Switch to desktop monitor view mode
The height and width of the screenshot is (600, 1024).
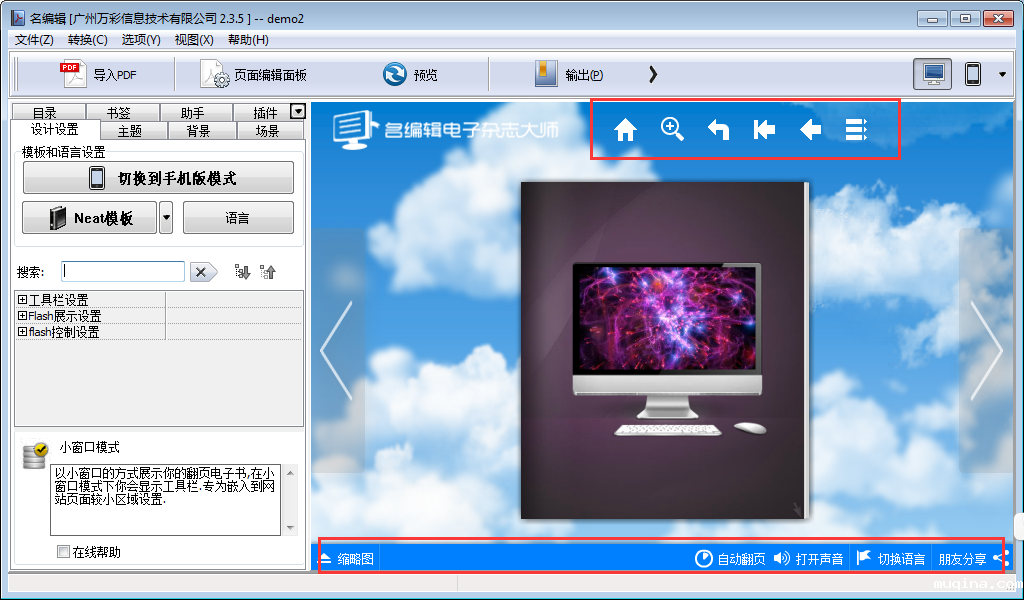point(932,75)
